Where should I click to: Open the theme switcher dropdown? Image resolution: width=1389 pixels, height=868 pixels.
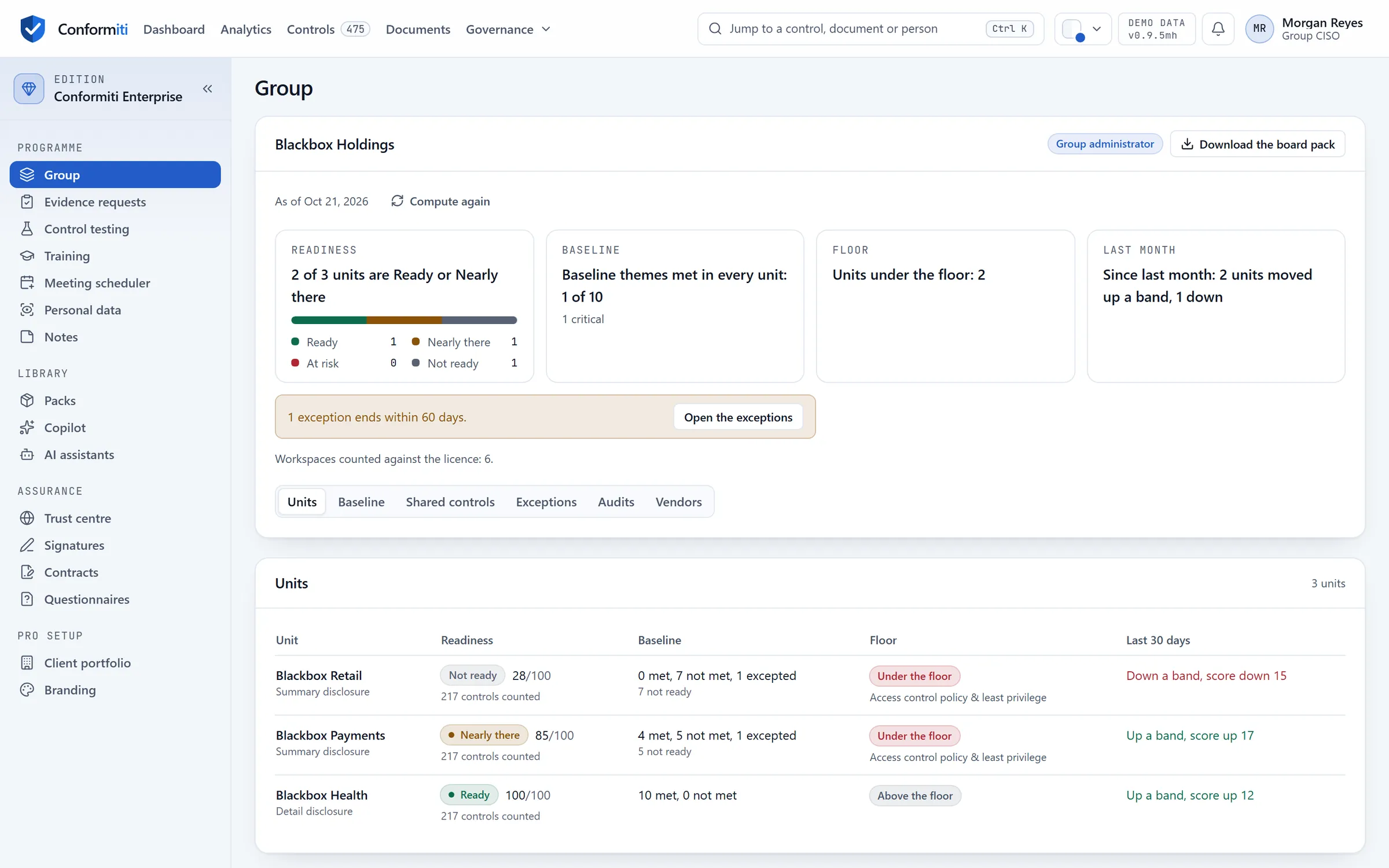click(x=1082, y=29)
